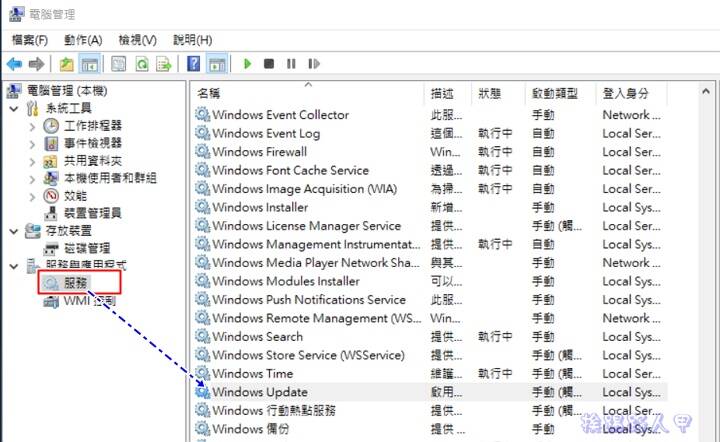Sort by the 登入身分 column header
The image size is (720, 442).
pyautogui.click(x=631, y=94)
